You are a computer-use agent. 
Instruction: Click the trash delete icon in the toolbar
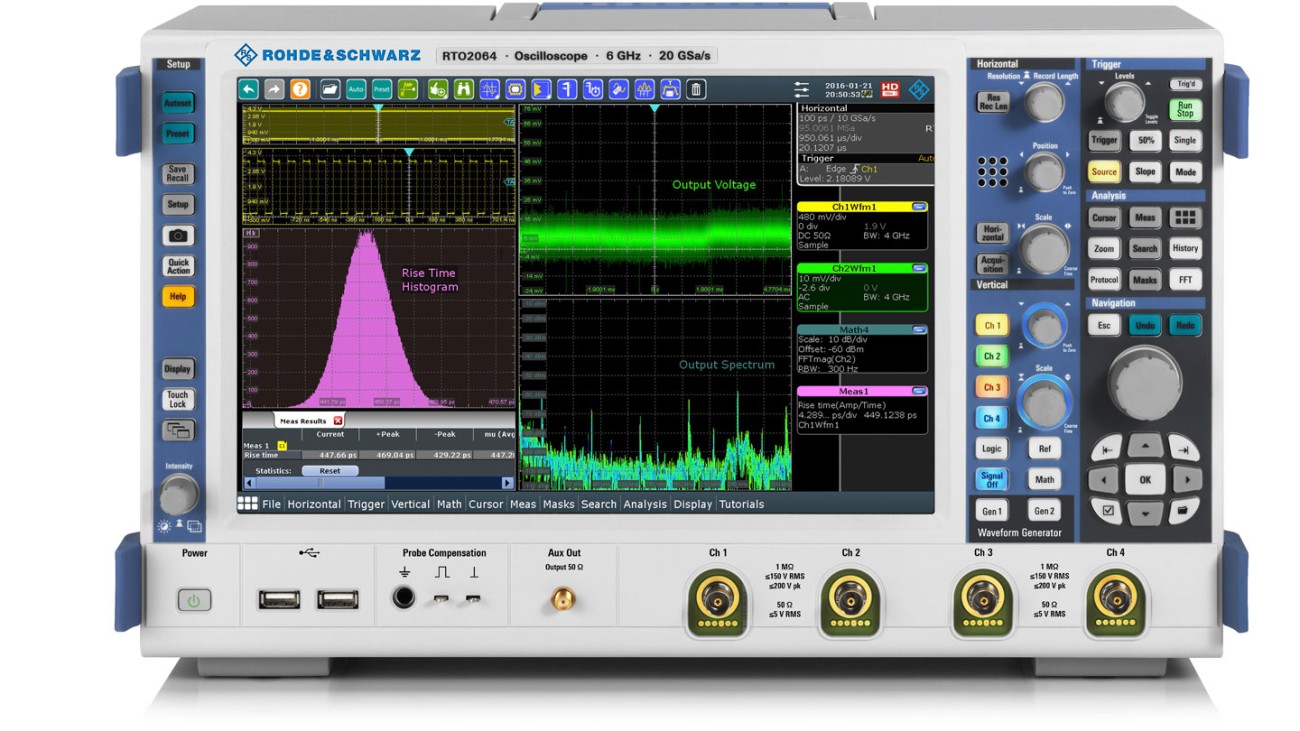[695, 89]
